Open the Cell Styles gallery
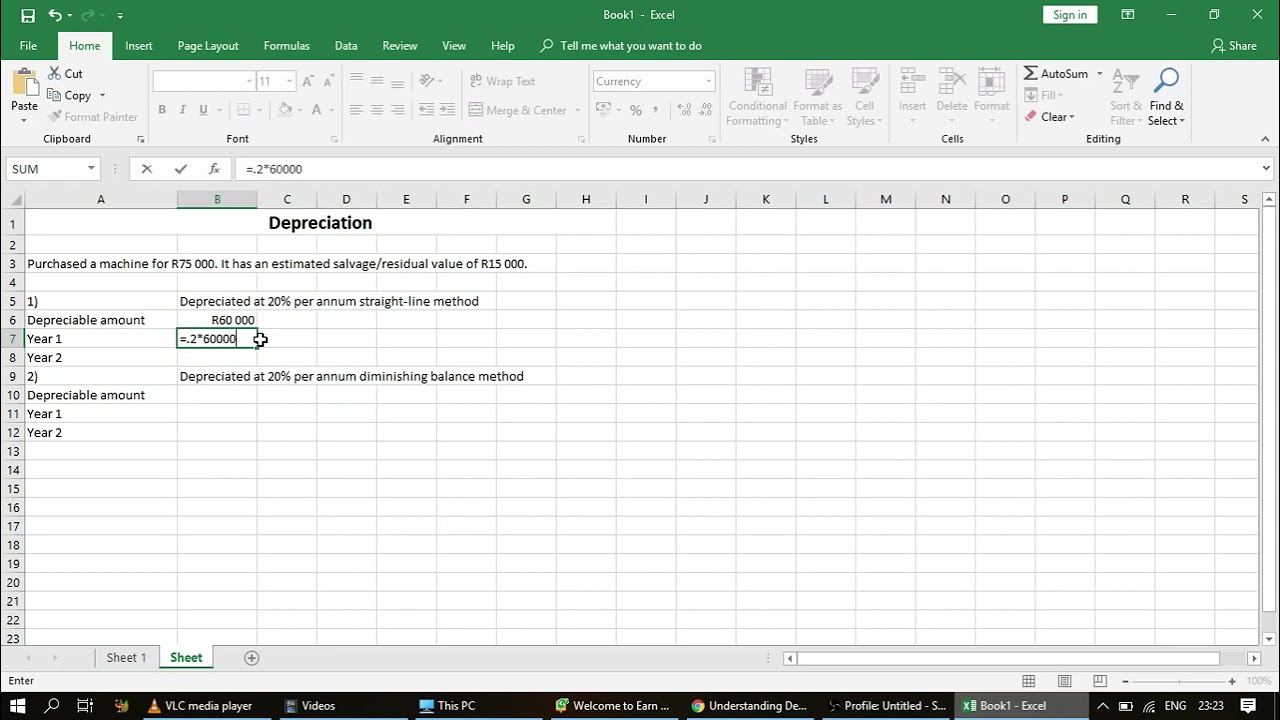Viewport: 1280px width, 720px height. tap(865, 96)
